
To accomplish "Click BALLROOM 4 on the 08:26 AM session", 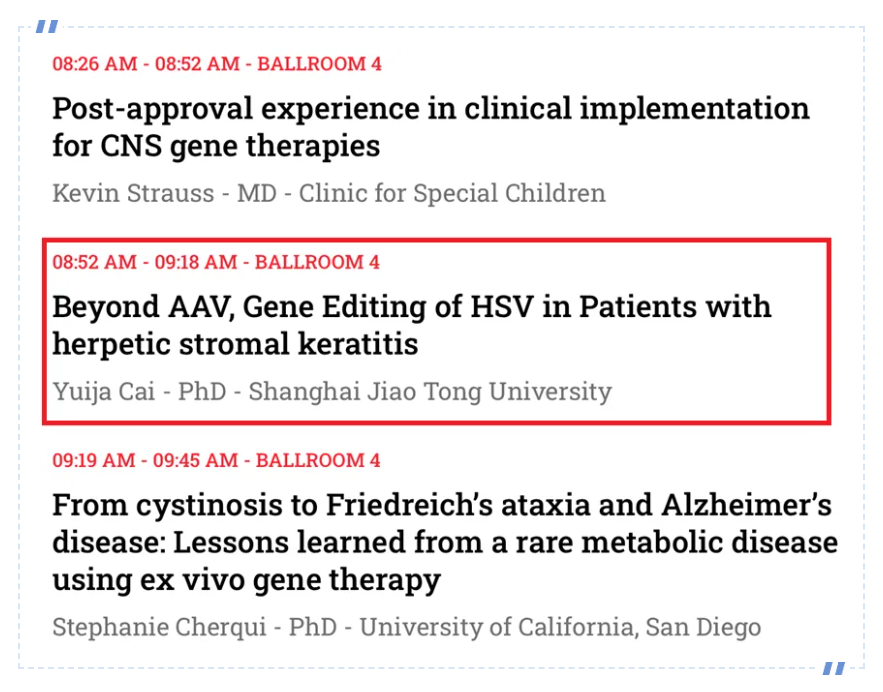I will click(x=320, y=64).
